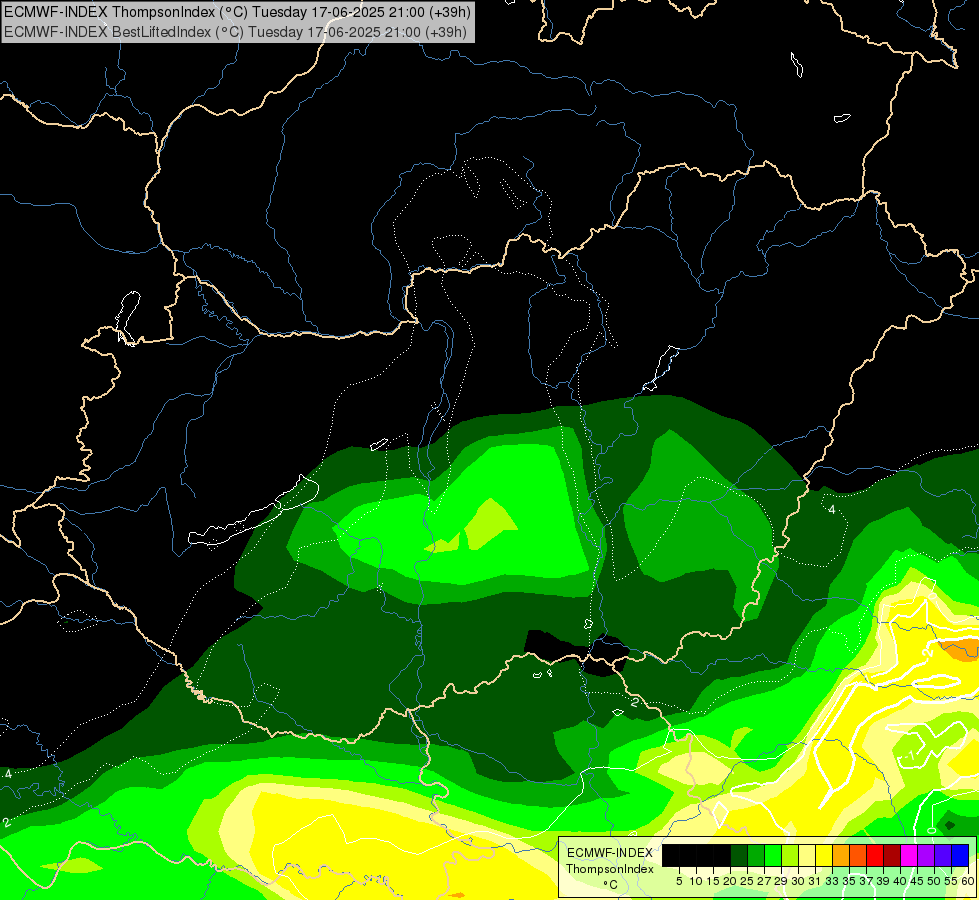Click the ThompsonIndex label in the legend
The width and height of the screenshot is (979, 900).
pos(609,869)
